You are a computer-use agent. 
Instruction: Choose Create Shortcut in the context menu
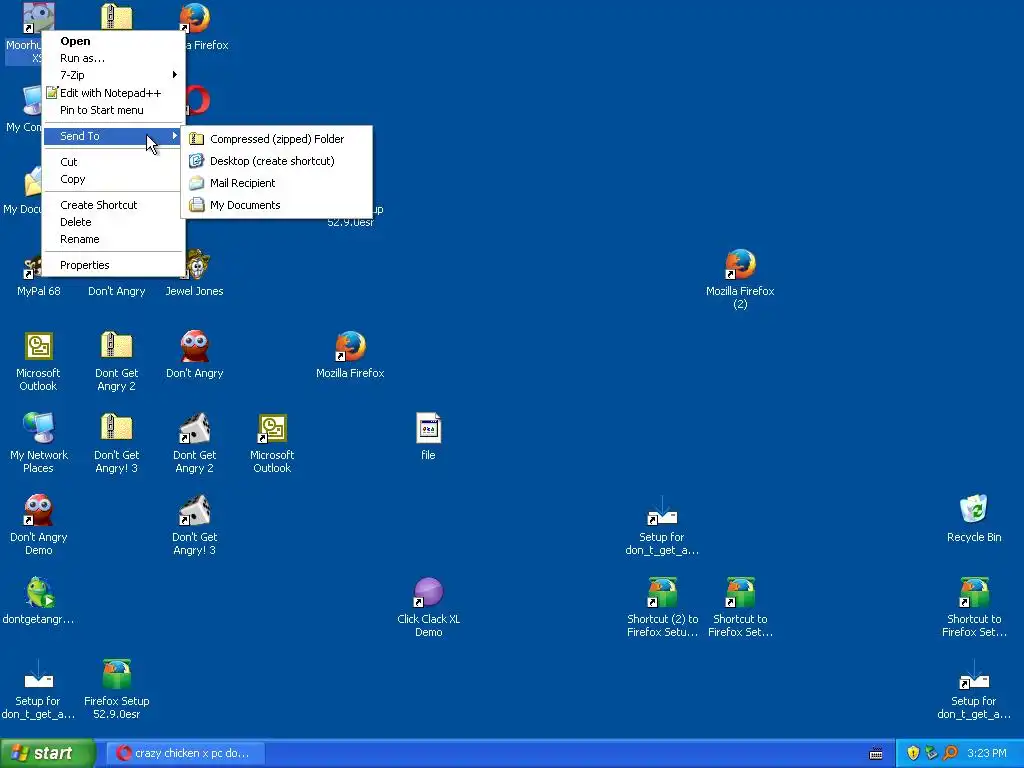pos(114,205)
